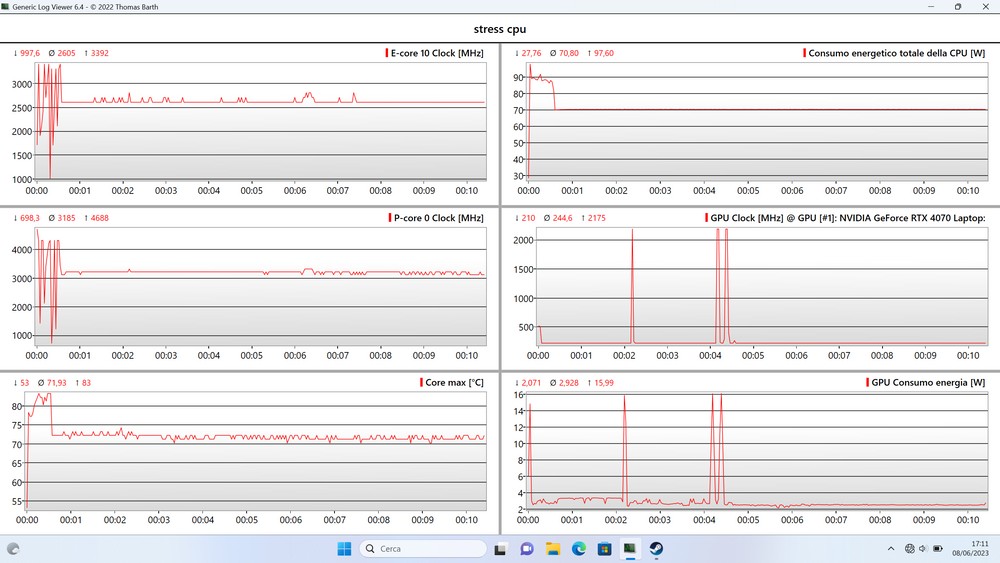Open the Widgets icon at taskbar left
Screen dimensions: 1000x563
[13, 548]
